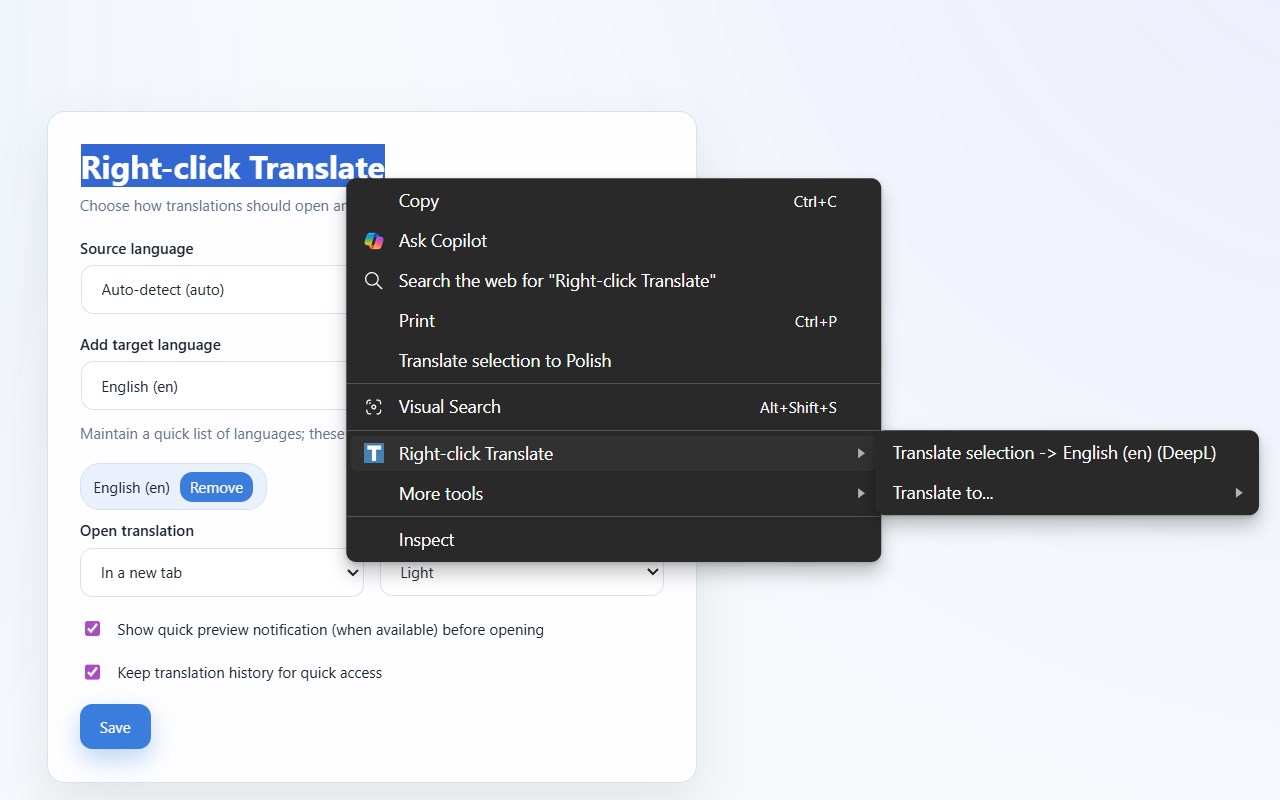The image size is (1280, 800).
Task: Click the Open translation label
Action: [x=137, y=531]
